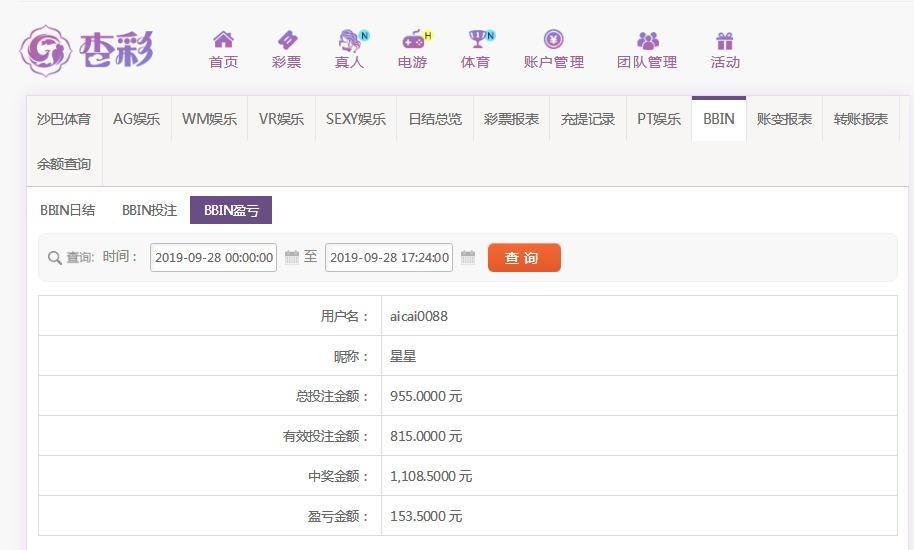Open the start date calendar icon
Viewport: 914px width, 550px height.
291,257
